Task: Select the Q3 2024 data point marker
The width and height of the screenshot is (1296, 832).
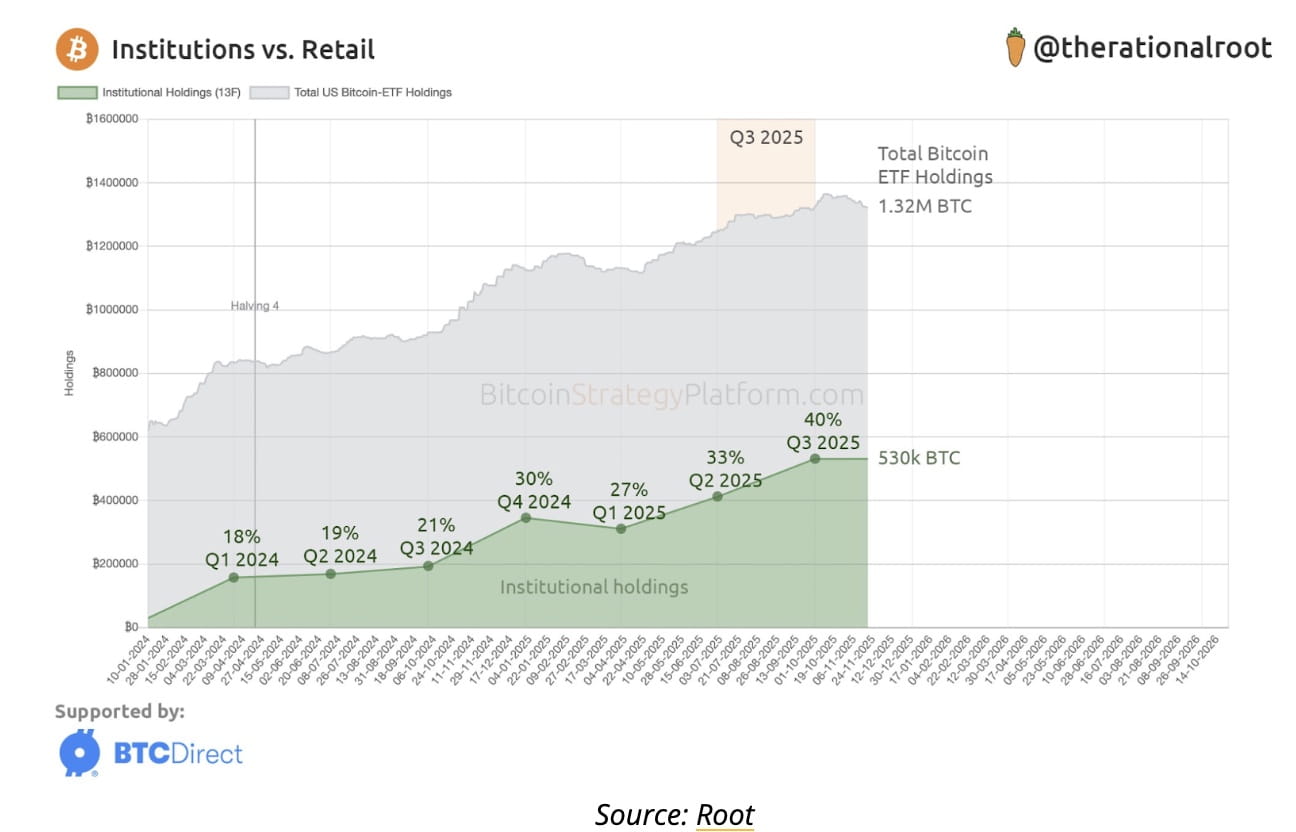Action: (428, 566)
